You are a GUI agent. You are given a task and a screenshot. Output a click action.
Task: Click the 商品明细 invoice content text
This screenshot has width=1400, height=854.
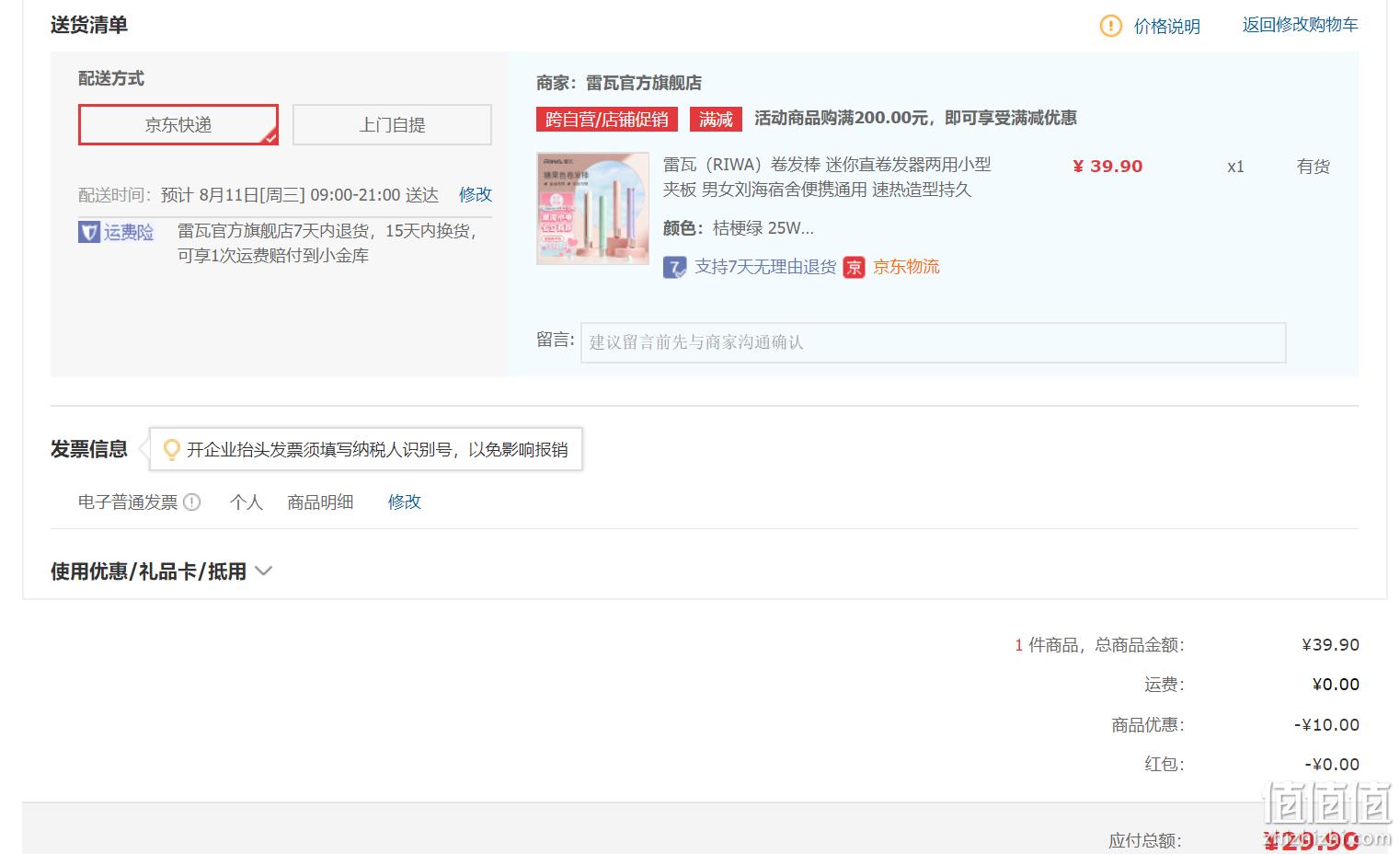(320, 502)
